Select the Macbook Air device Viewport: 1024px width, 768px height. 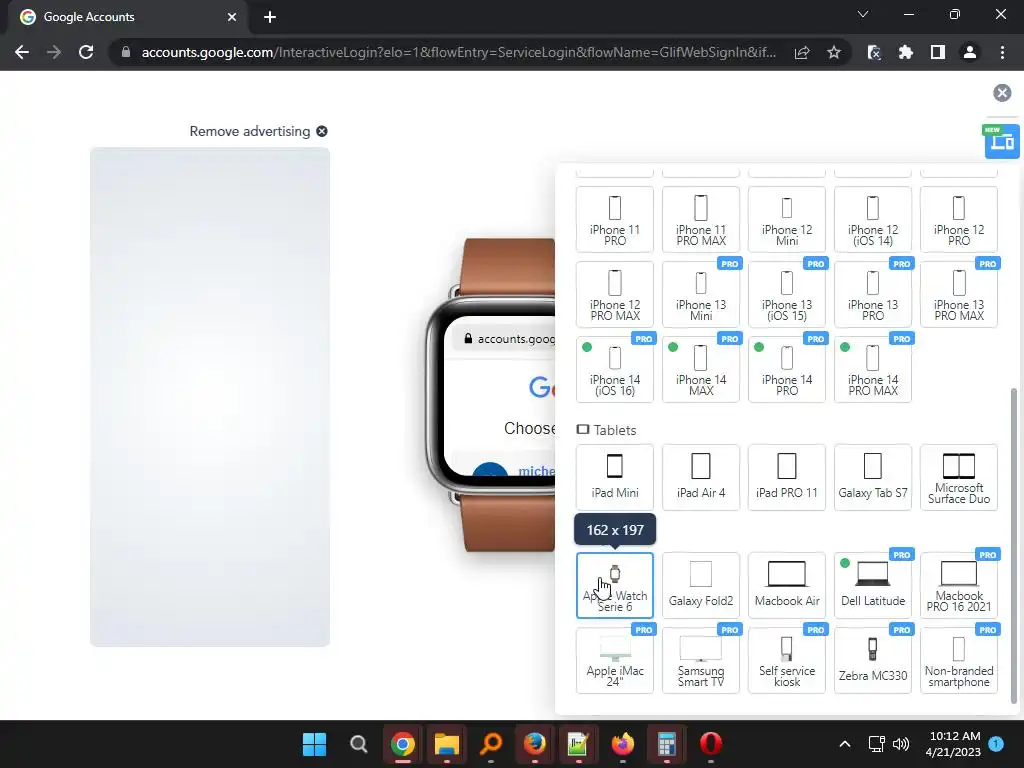click(787, 585)
